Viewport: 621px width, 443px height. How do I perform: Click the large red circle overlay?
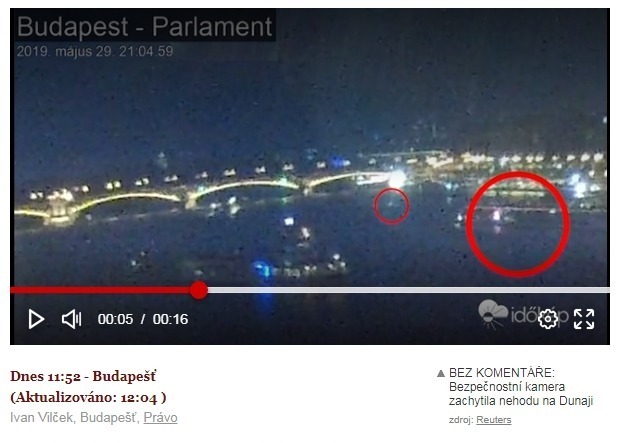point(518,224)
